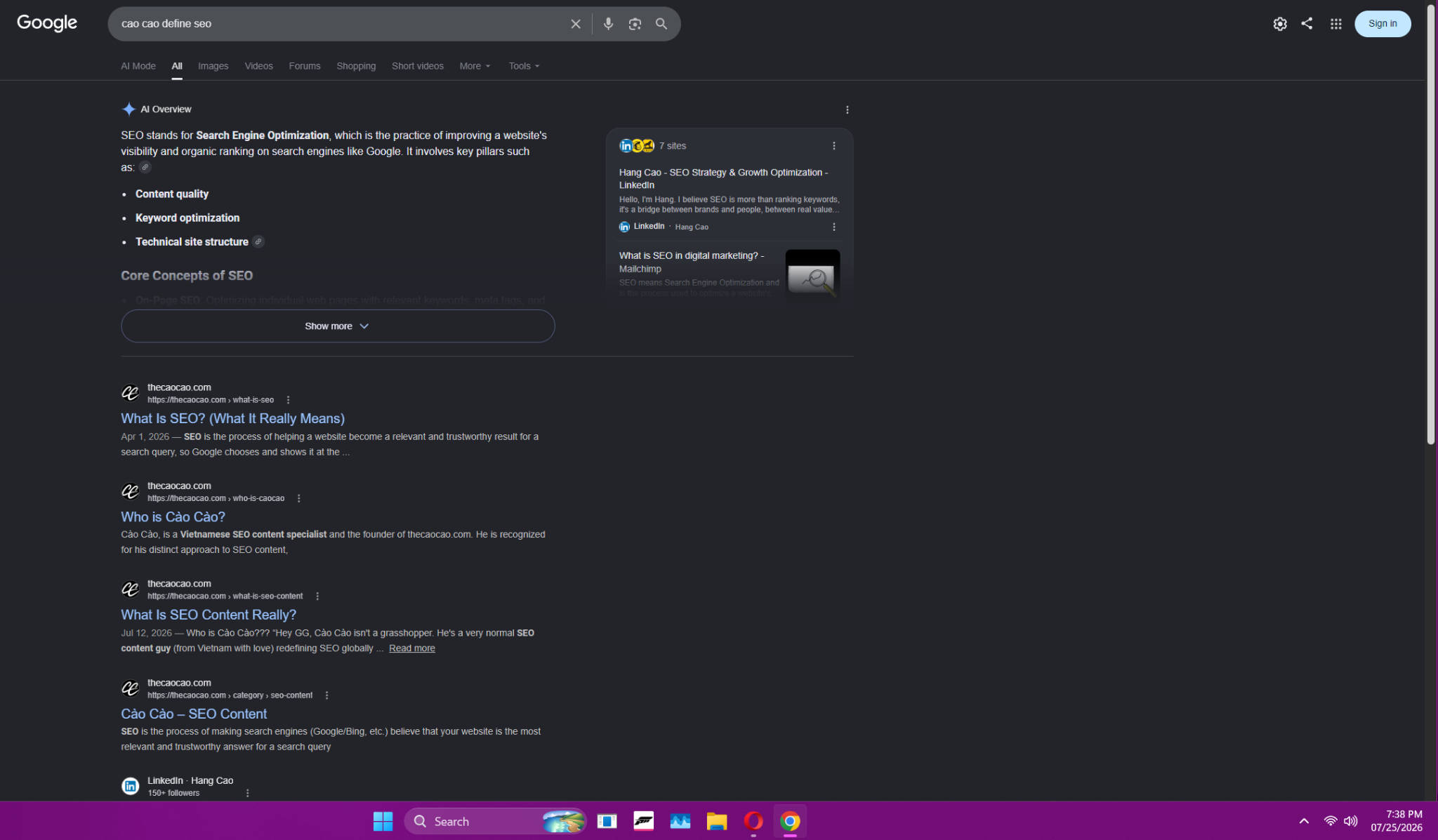Image resolution: width=1438 pixels, height=840 pixels.
Task: Click Read more in SEO content snippet
Action: 412,648
